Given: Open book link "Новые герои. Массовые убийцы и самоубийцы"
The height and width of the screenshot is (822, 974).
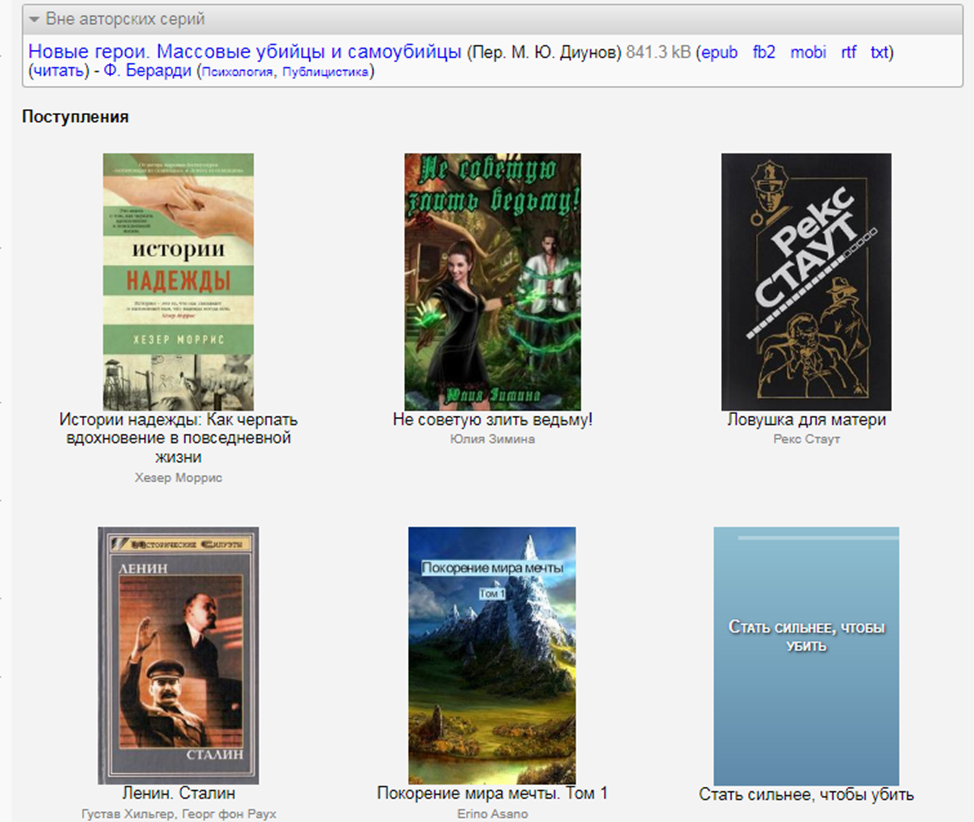Looking at the screenshot, I should [x=245, y=52].
